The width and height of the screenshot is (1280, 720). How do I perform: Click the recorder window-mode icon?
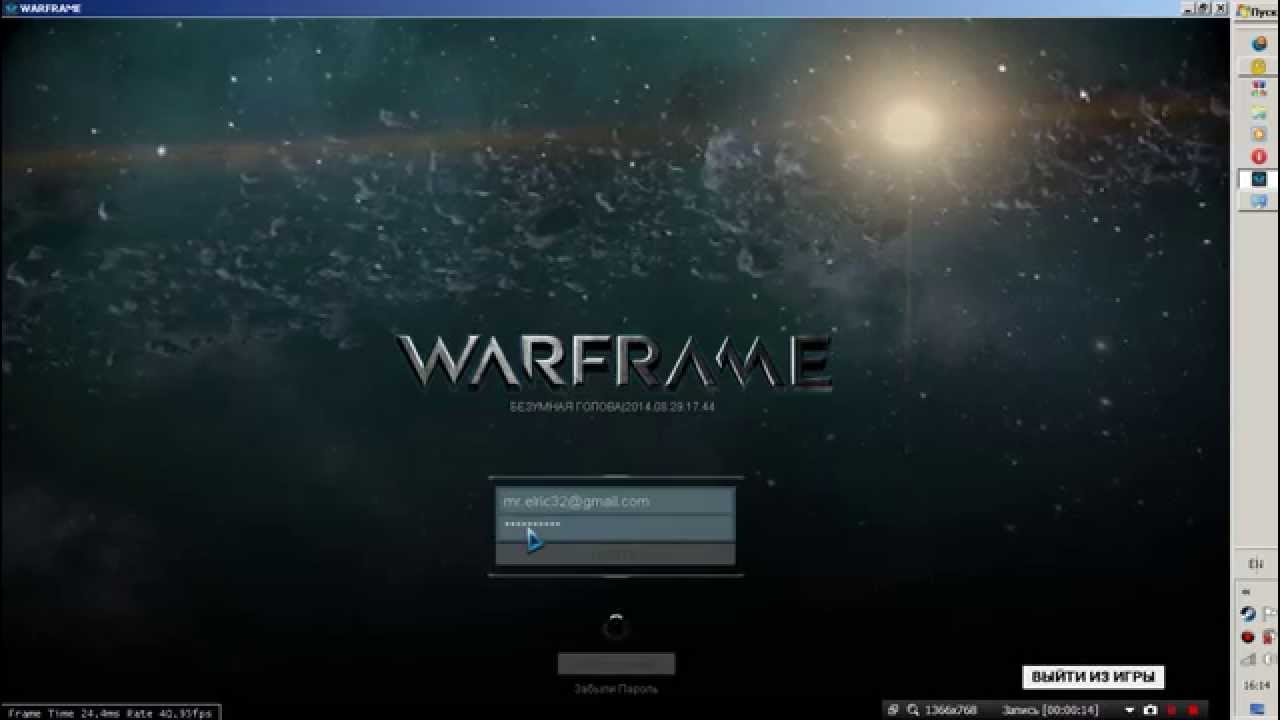(x=893, y=709)
